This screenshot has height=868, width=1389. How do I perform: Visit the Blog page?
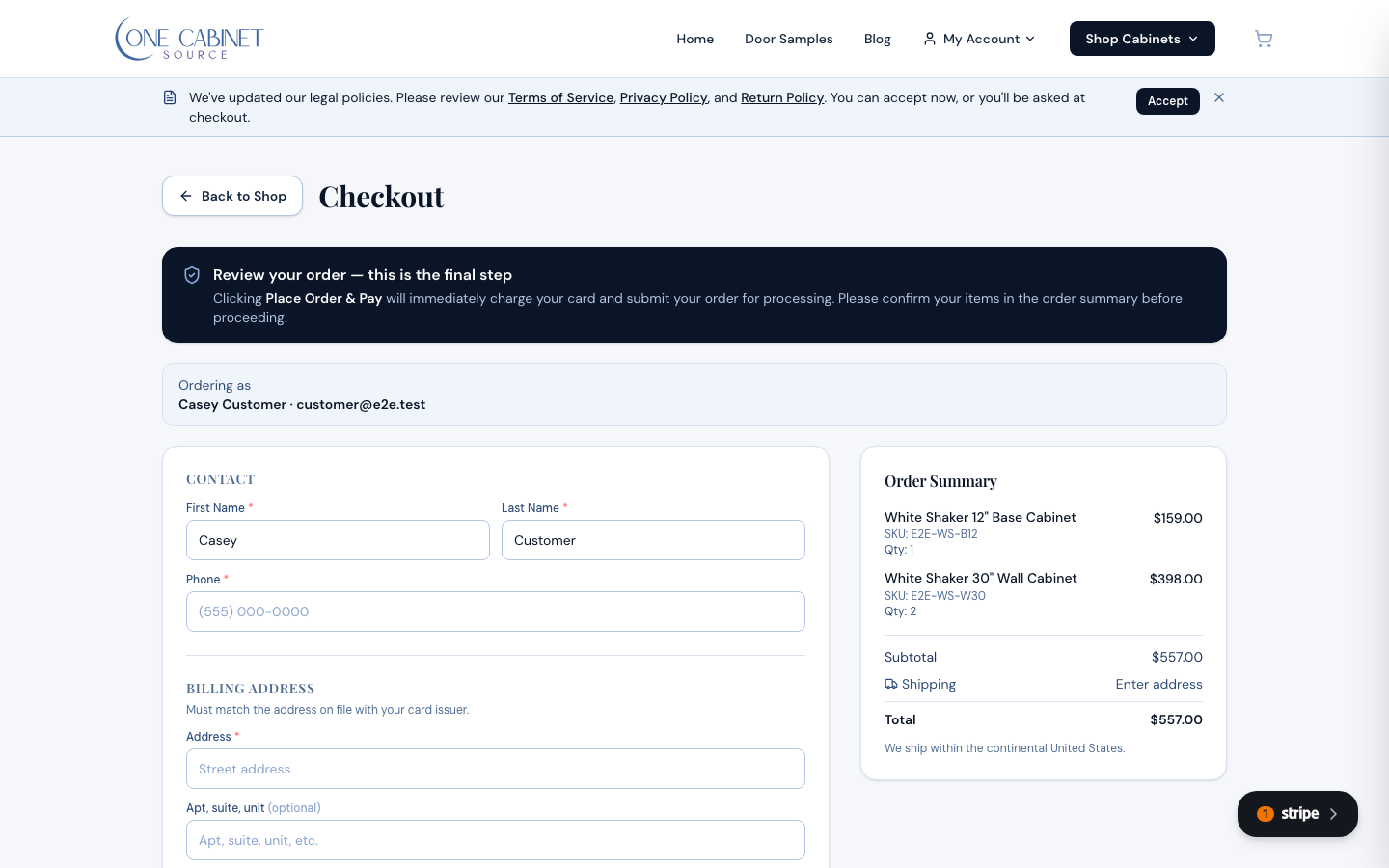tap(878, 39)
